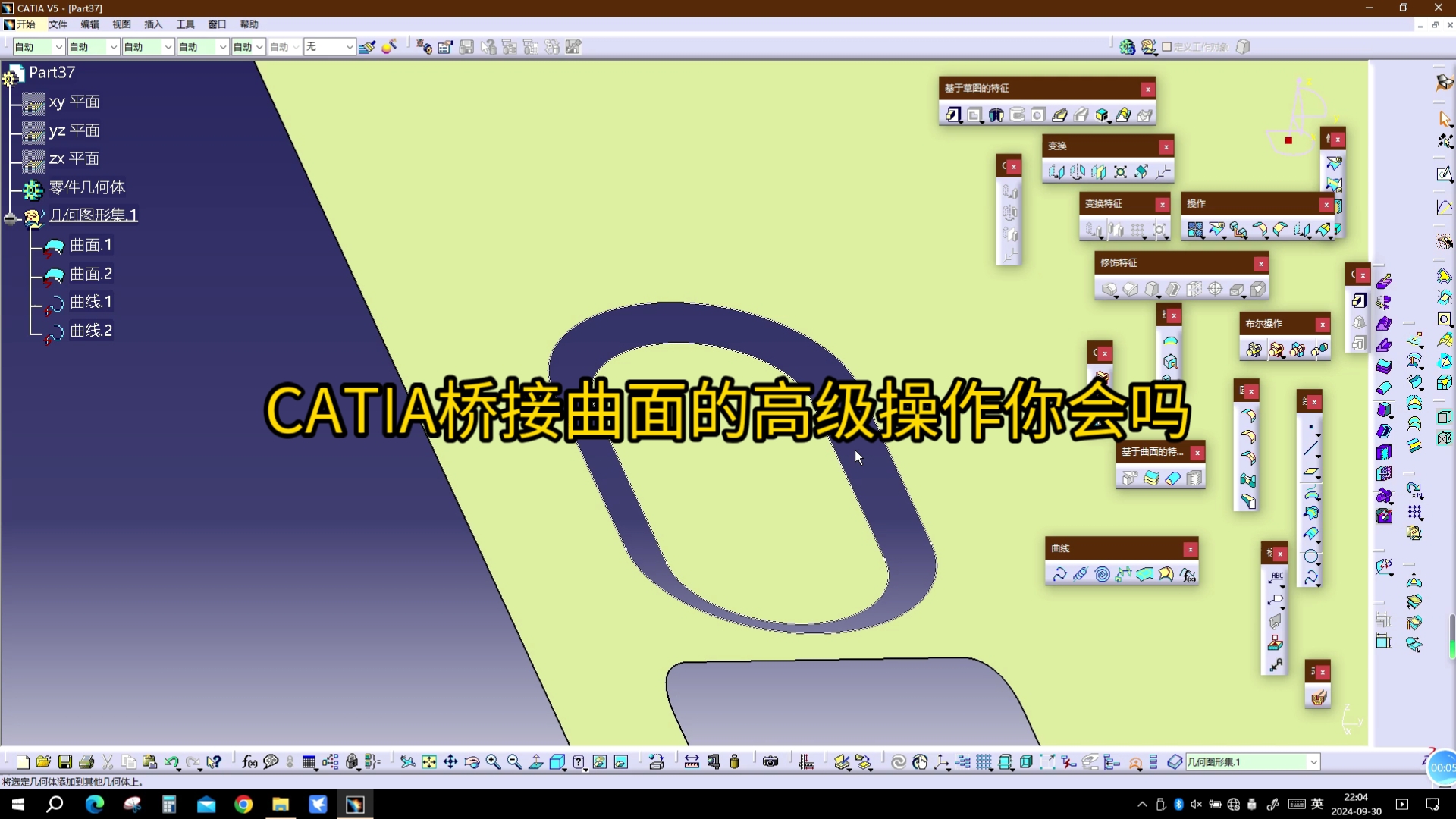Select 曲面.2 in the specification tree
This screenshot has width=1456, height=819.
[91, 274]
